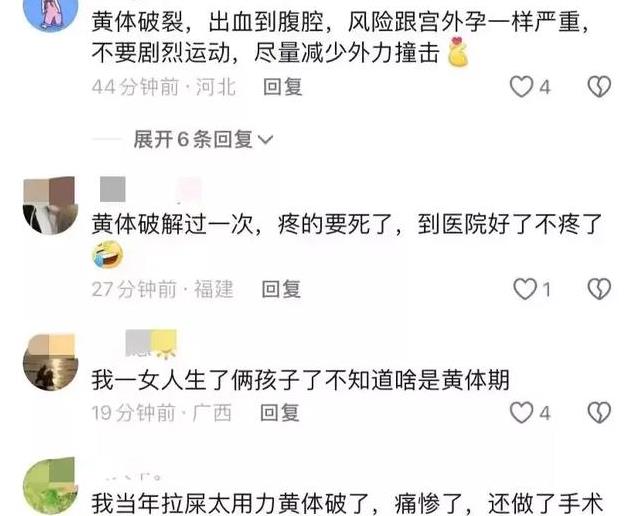Reply to the 19分钟前 广西 comment
This screenshot has height=516, width=636.
[x=279, y=413]
